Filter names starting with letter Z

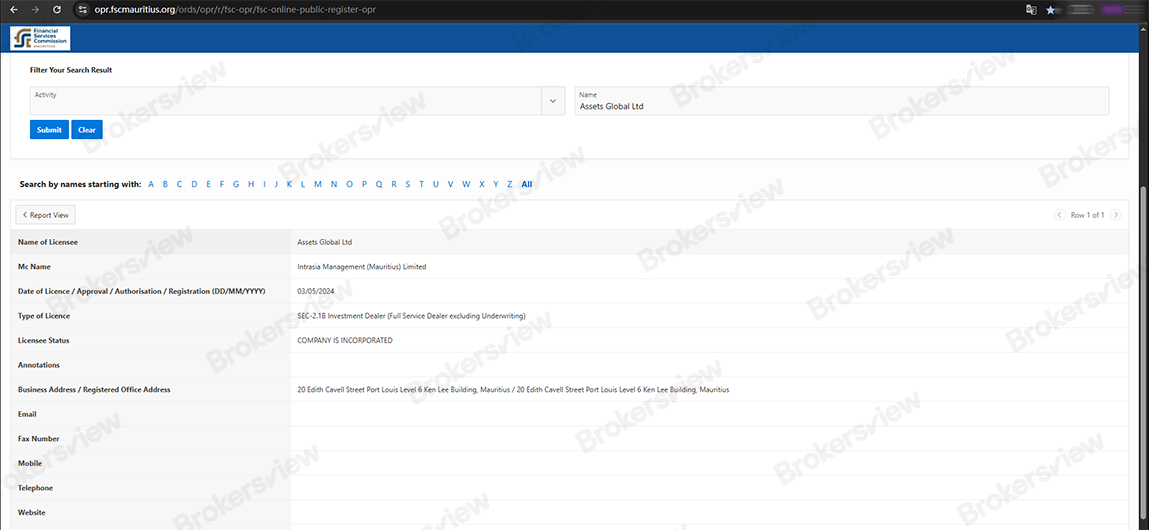point(510,184)
